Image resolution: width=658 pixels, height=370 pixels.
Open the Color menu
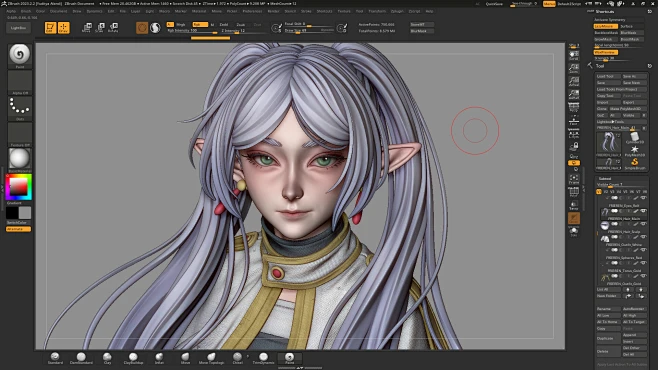(40, 11)
